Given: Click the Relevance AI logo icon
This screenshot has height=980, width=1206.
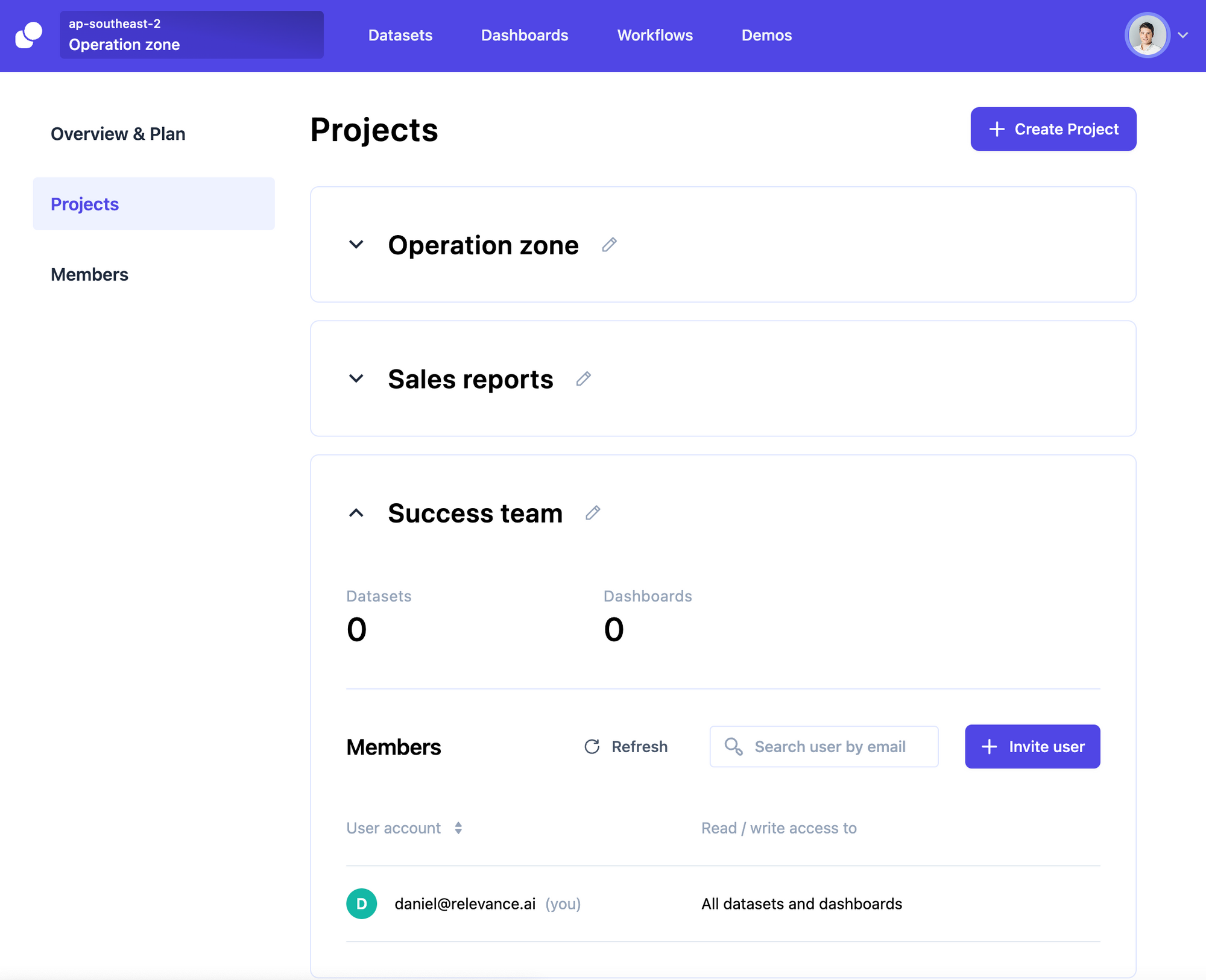Looking at the screenshot, I should (x=28, y=35).
